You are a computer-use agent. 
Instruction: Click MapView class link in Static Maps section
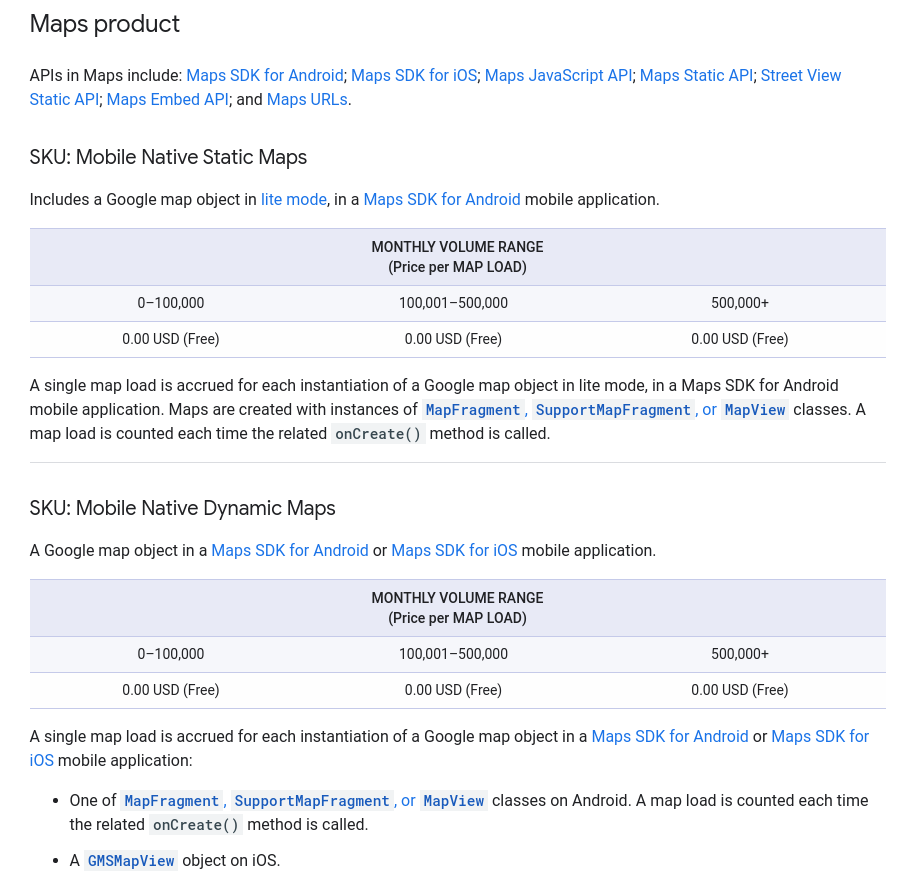[755, 410]
